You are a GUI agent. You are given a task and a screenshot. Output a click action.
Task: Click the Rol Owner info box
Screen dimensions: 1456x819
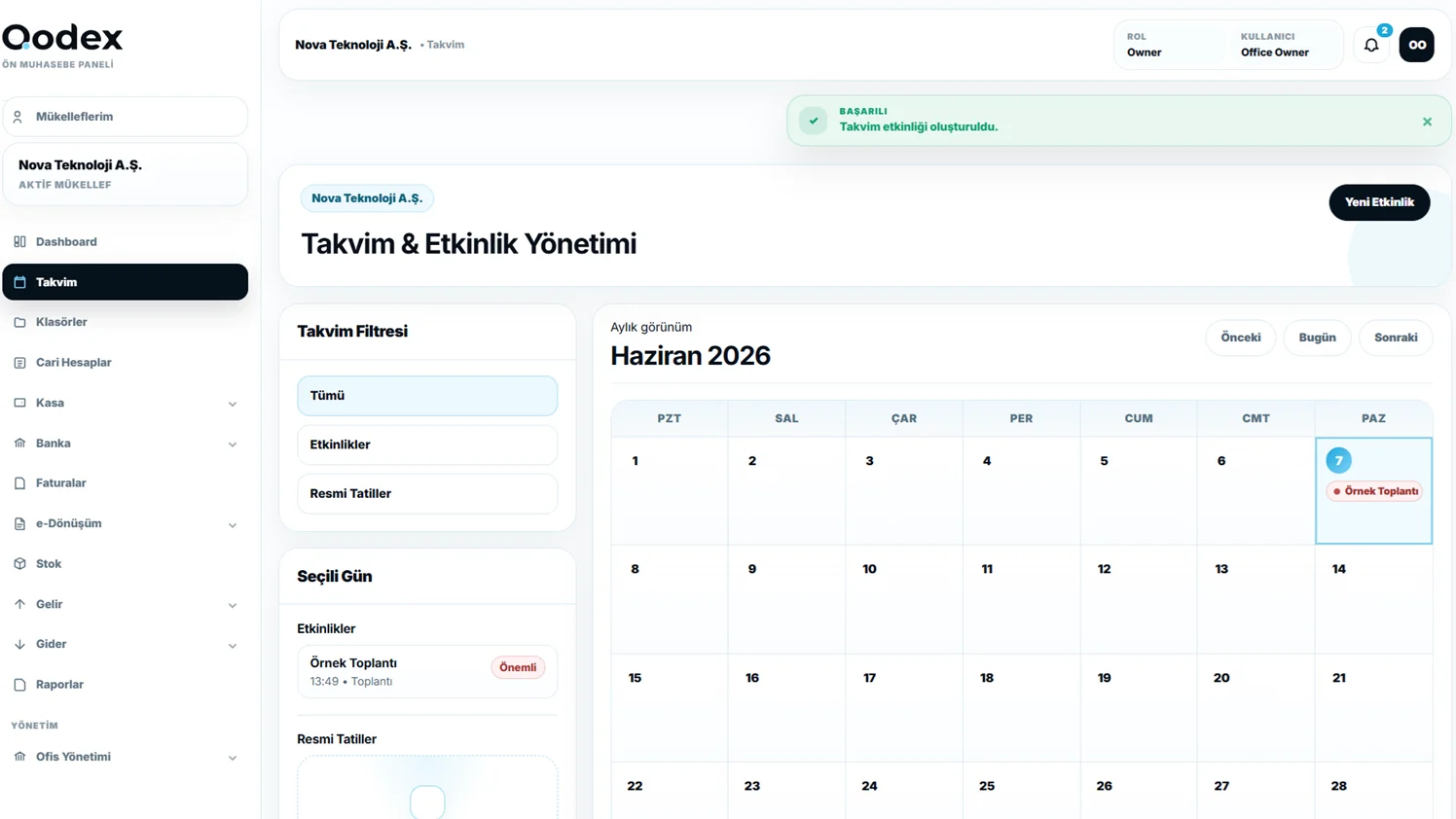point(1171,45)
